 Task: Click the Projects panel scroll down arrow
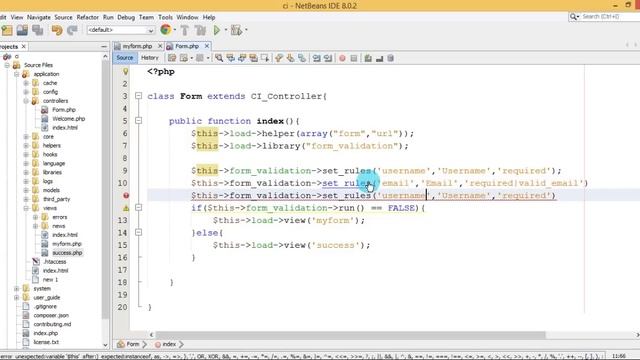tap(105, 345)
